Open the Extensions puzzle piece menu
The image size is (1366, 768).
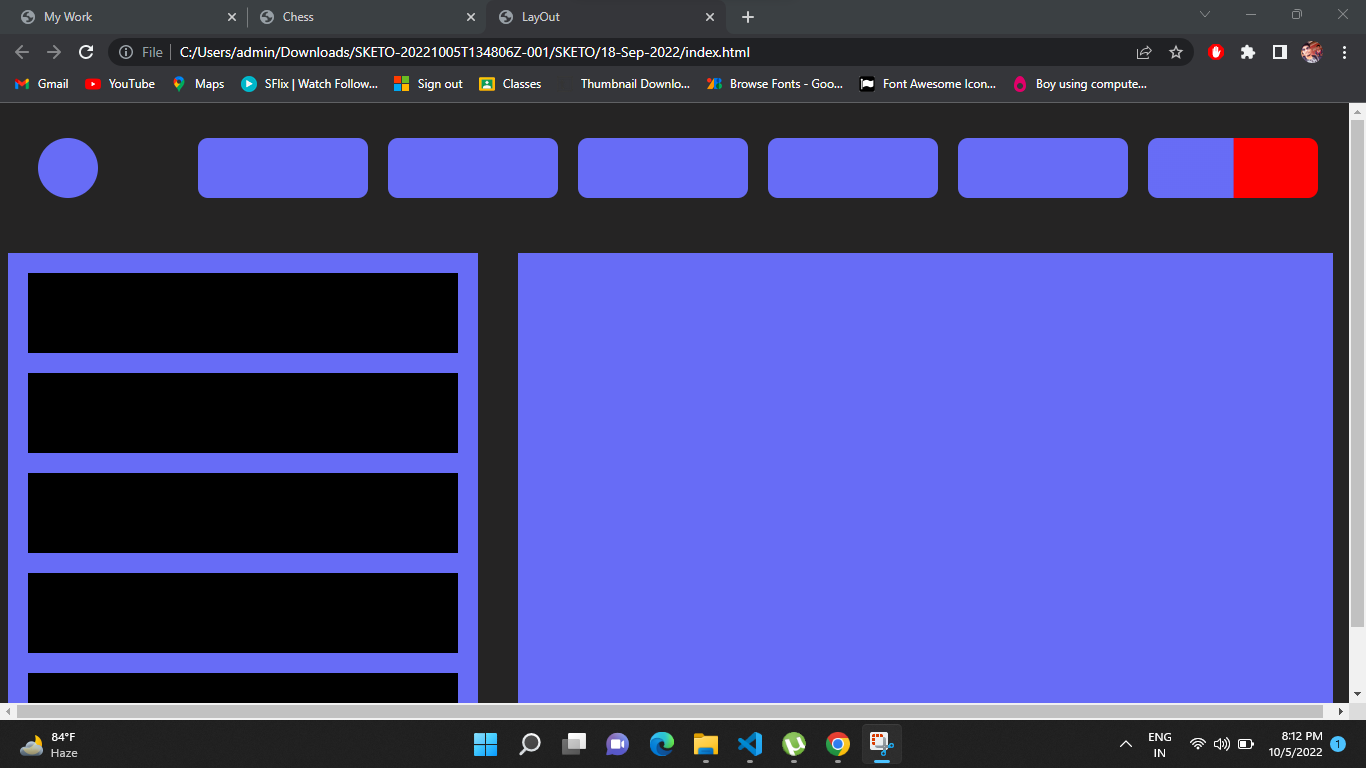point(1248,52)
